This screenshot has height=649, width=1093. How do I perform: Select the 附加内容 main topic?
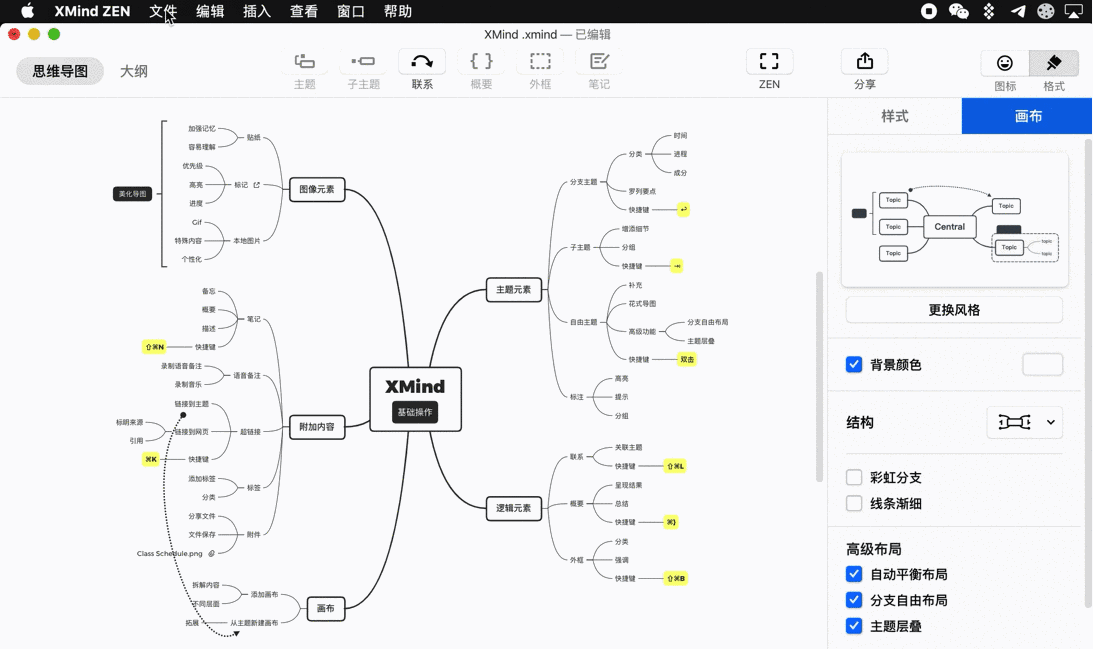coord(317,427)
